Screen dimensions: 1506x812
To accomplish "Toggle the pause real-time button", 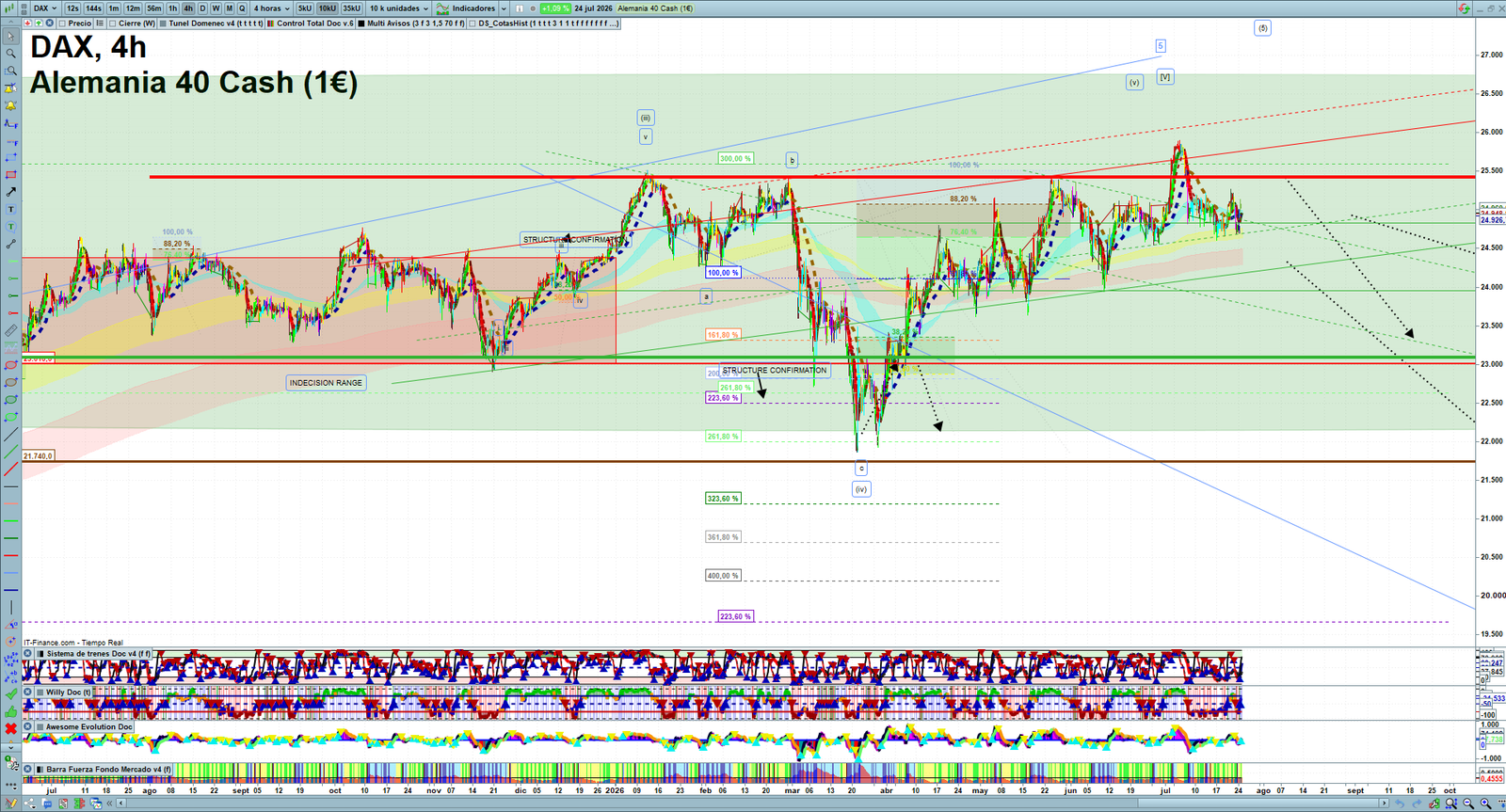I will (520, 8).
